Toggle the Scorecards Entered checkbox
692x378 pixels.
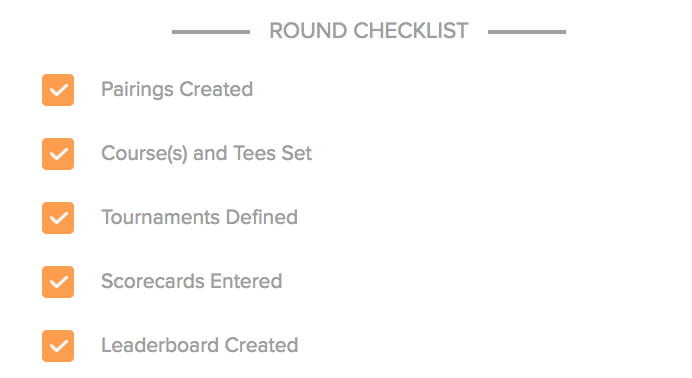click(x=58, y=282)
